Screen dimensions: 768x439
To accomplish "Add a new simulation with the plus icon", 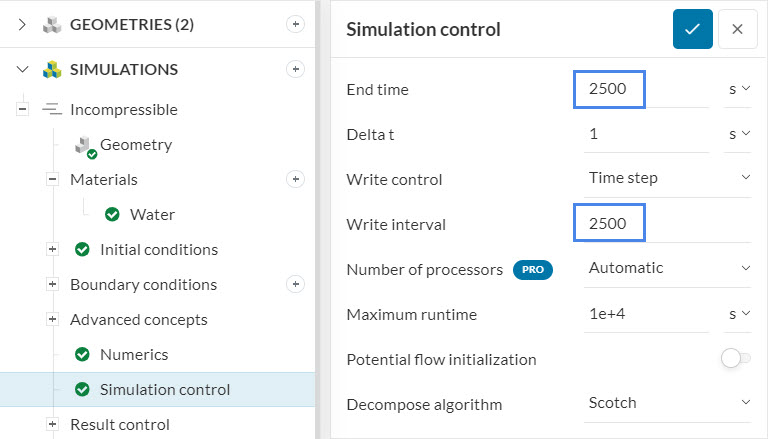I will click(295, 69).
